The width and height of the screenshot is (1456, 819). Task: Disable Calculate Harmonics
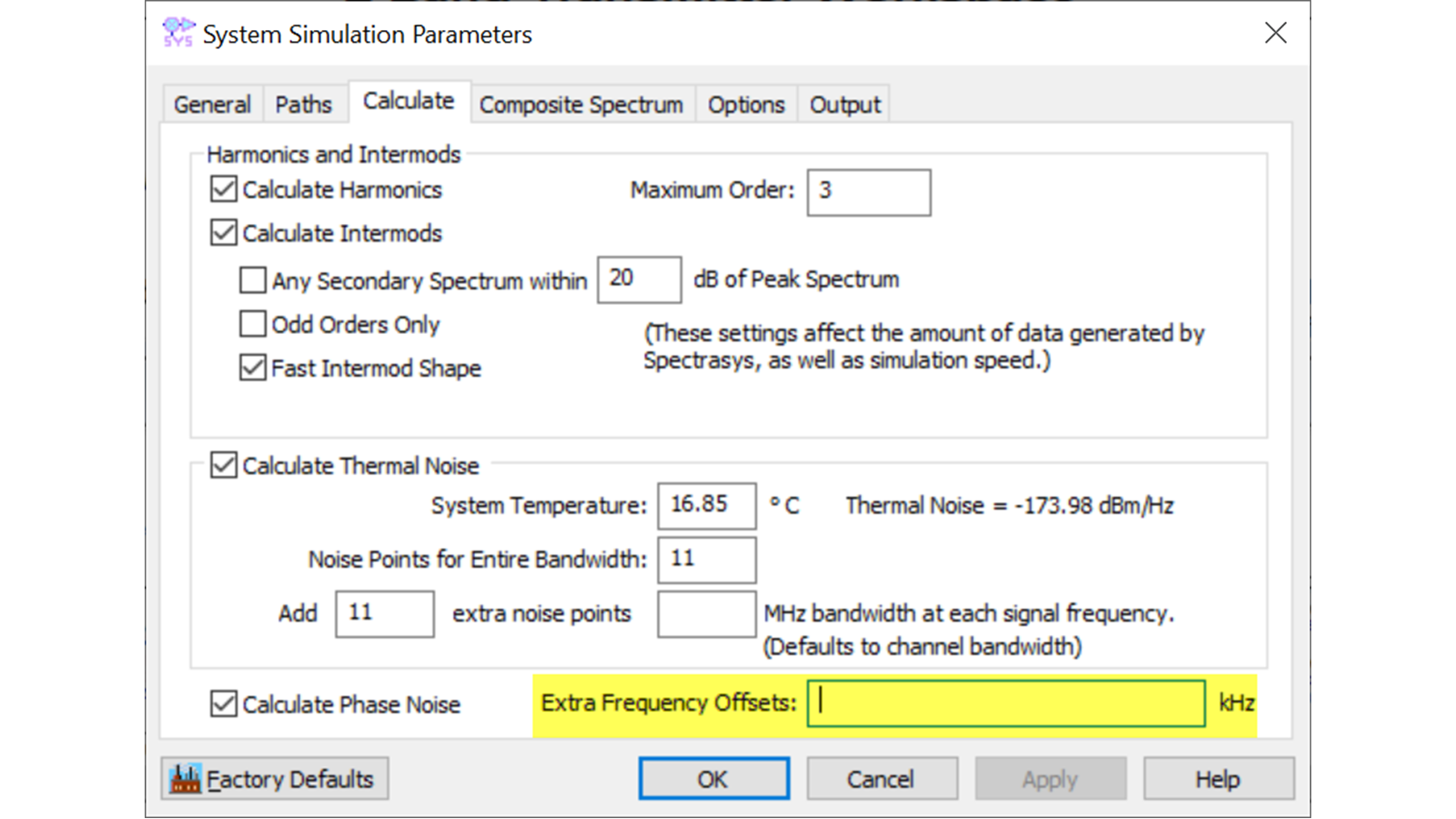pyautogui.click(x=222, y=188)
